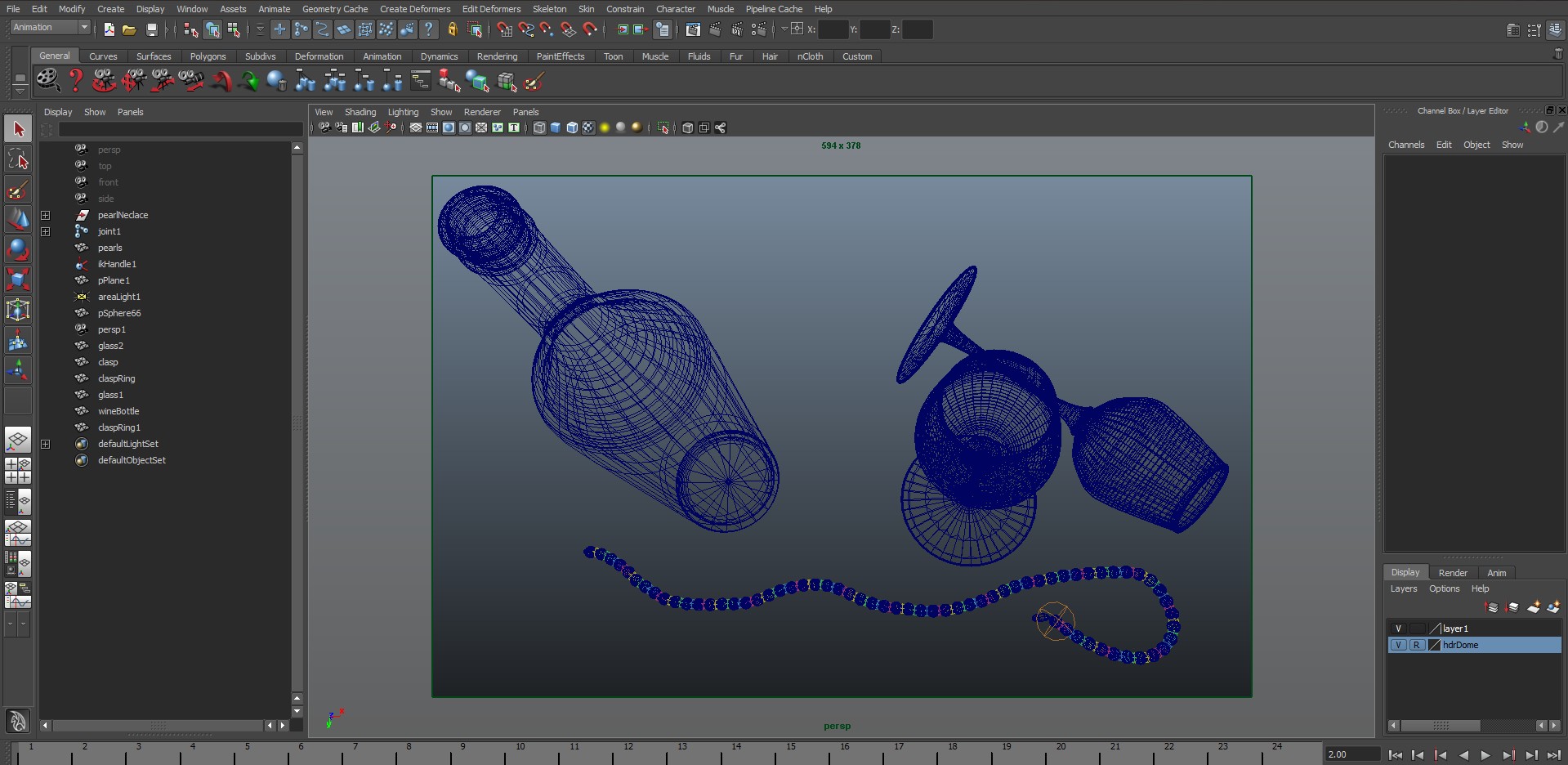
Task: Click the Snap to grids icon
Action: point(505,30)
